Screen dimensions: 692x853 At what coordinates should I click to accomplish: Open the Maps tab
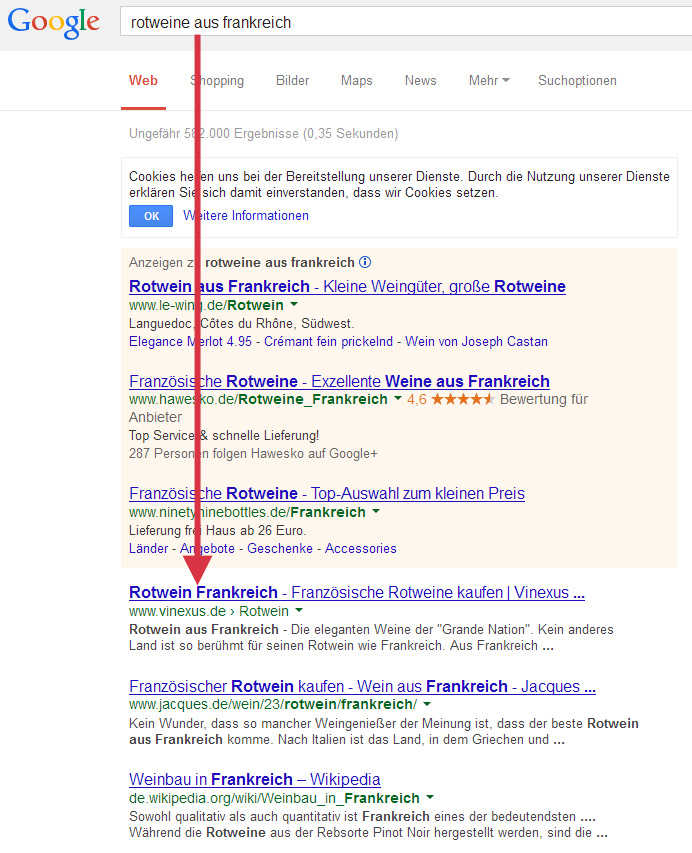coord(356,81)
